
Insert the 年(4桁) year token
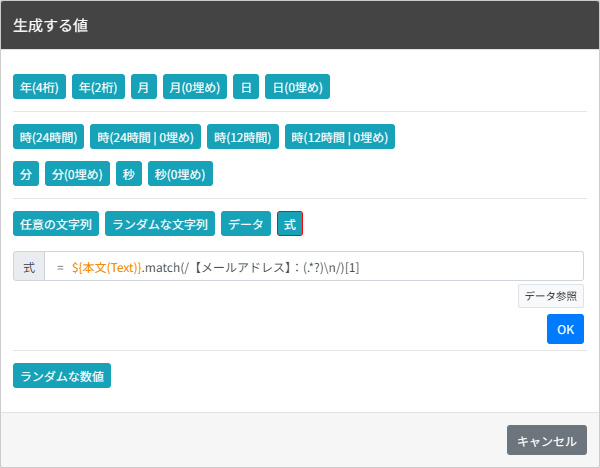[x=39, y=87]
